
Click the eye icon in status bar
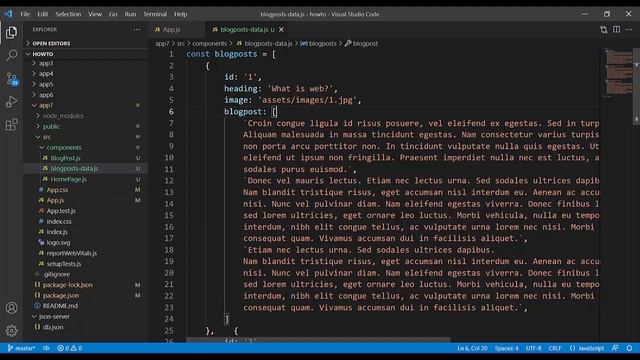(x=46, y=348)
